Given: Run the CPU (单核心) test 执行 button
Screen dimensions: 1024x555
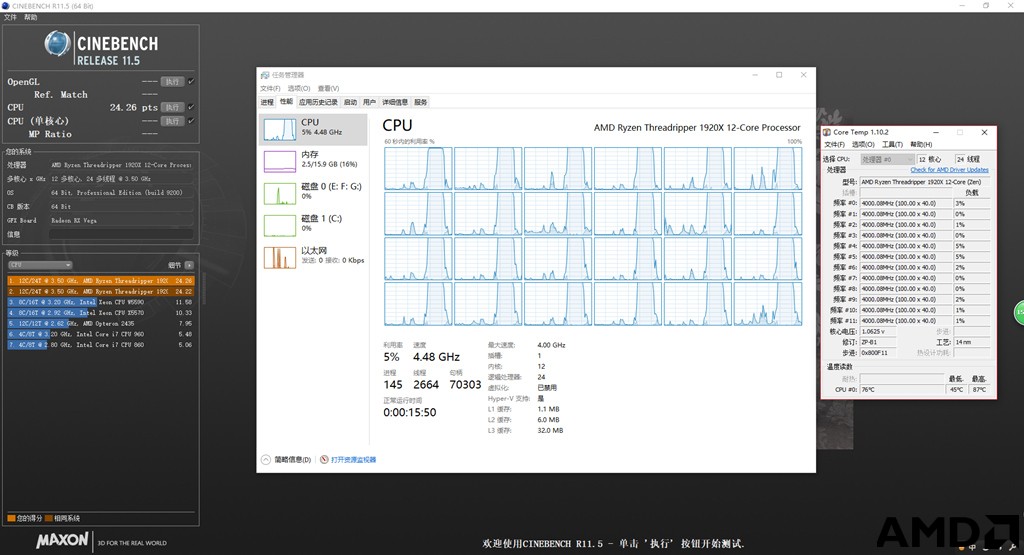Looking at the screenshot, I should tap(172, 121).
